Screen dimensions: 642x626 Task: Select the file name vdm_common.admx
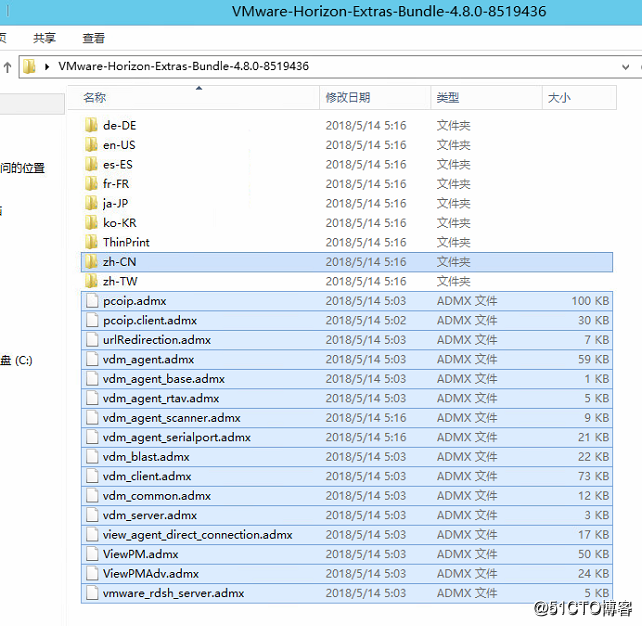pos(157,496)
